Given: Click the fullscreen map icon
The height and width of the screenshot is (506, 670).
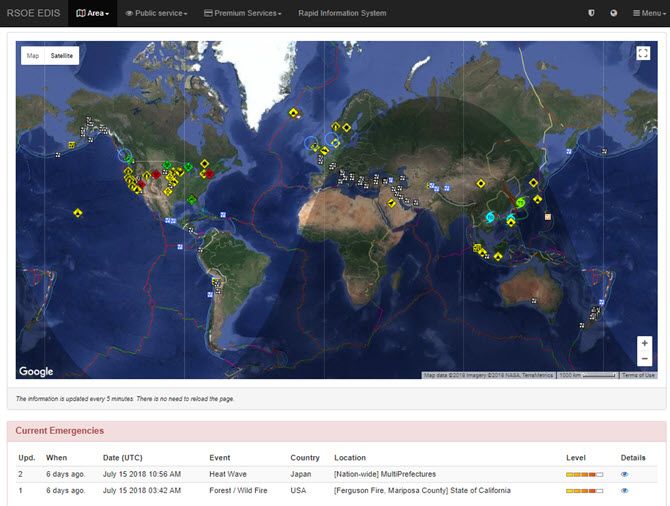Looking at the screenshot, I should pos(643,54).
